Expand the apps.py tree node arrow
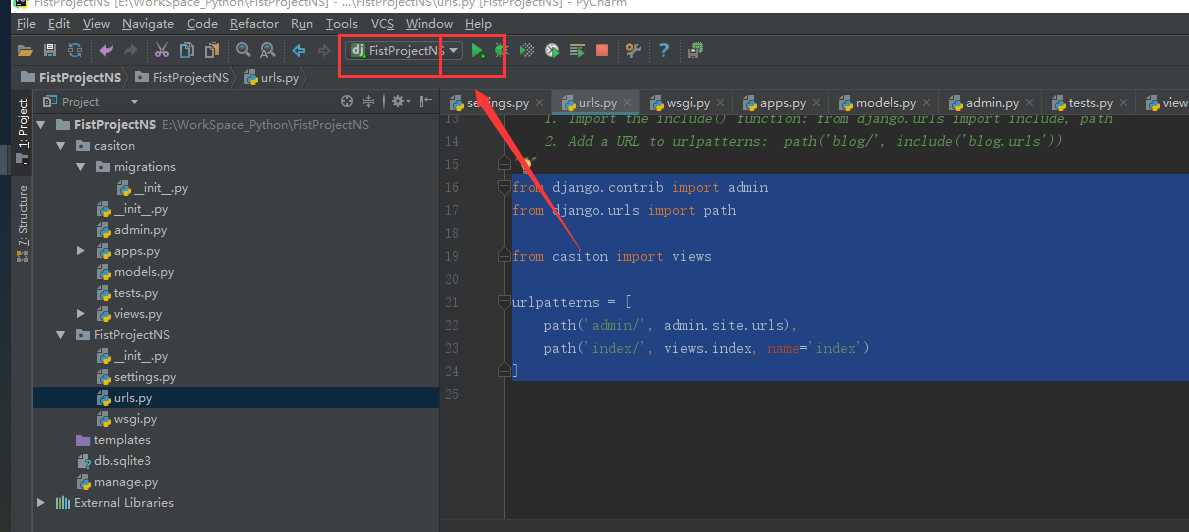Viewport: 1189px width, 532px height. pos(81,251)
